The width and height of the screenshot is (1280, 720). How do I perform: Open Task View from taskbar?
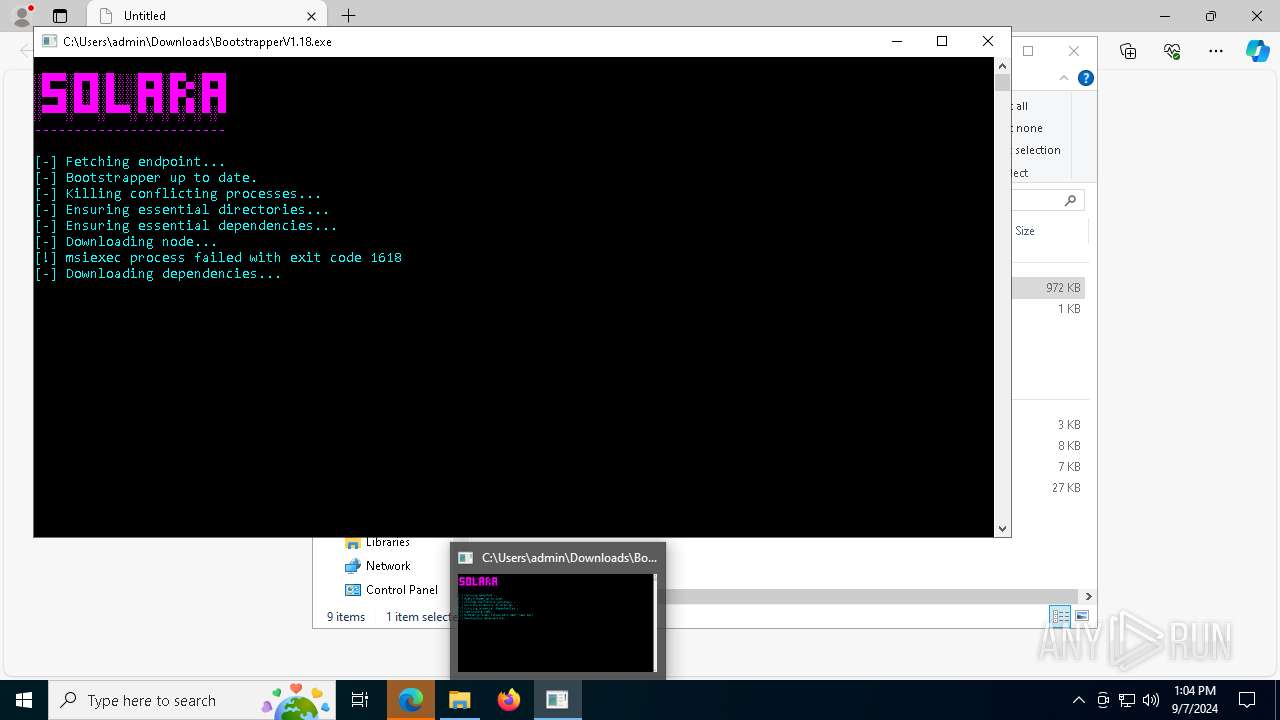361,700
